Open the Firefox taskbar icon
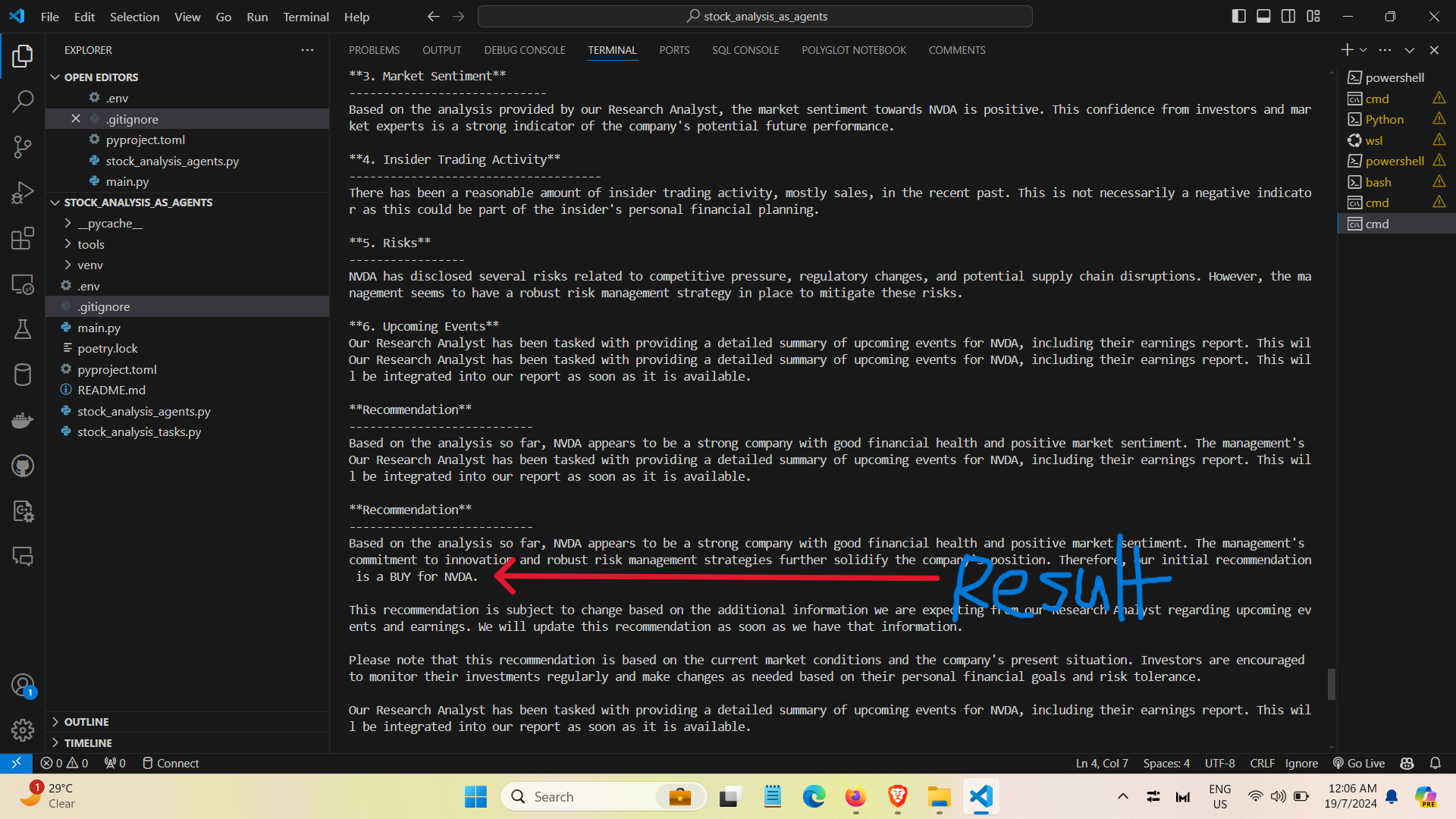This screenshot has width=1456, height=819. [855, 797]
